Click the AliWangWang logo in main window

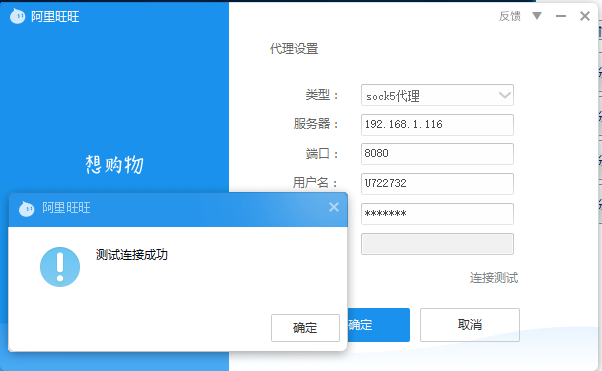(17, 16)
